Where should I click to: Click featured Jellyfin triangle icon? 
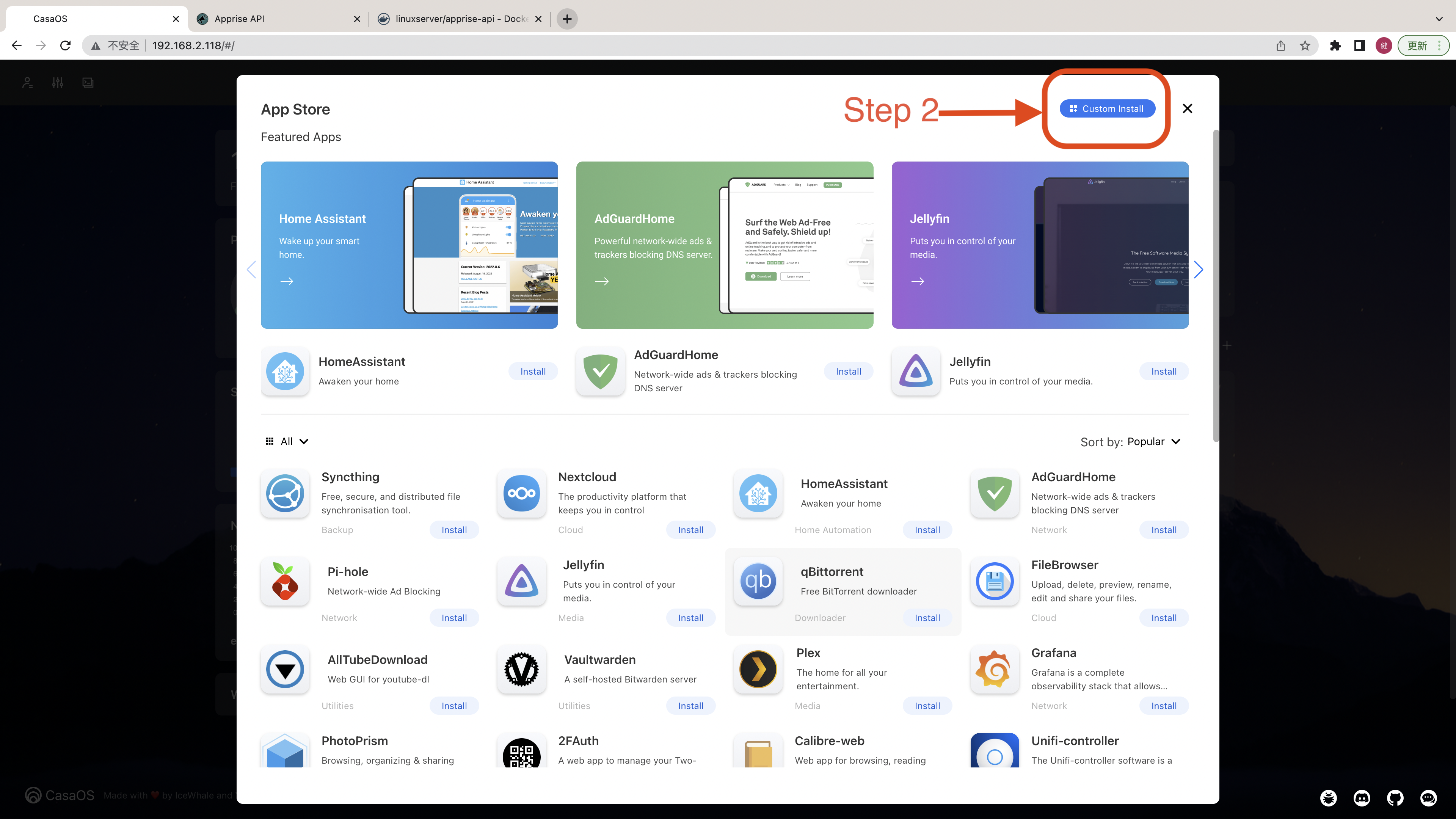916,371
